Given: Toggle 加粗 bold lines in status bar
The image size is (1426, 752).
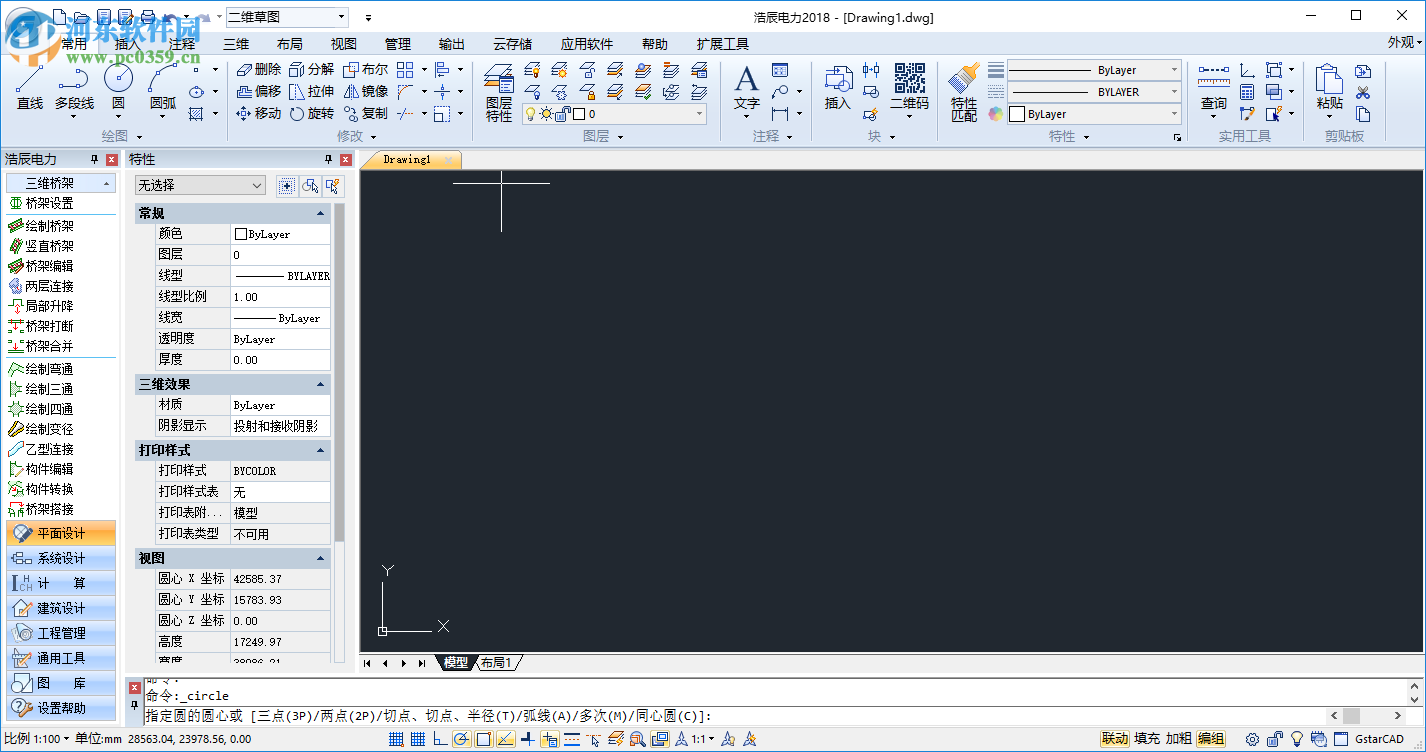Looking at the screenshot, I should (x=1179, y=739).
